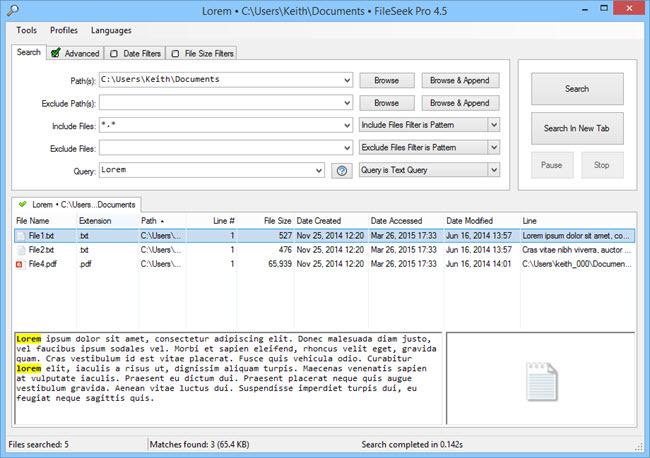Sort by Line # column header
Screen dimensions: 650x458
pyautogui.click(x=212, y=221)
